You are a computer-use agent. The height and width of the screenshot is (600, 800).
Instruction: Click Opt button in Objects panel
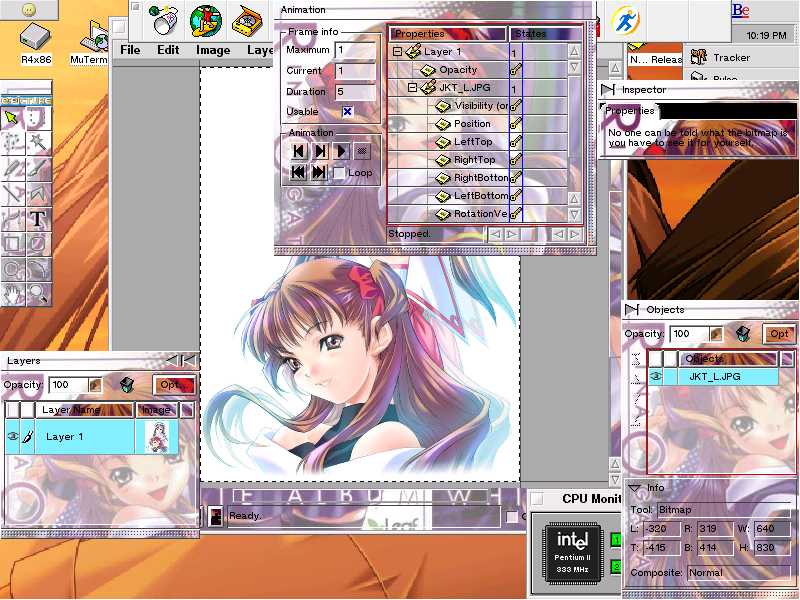pos(779,334)
